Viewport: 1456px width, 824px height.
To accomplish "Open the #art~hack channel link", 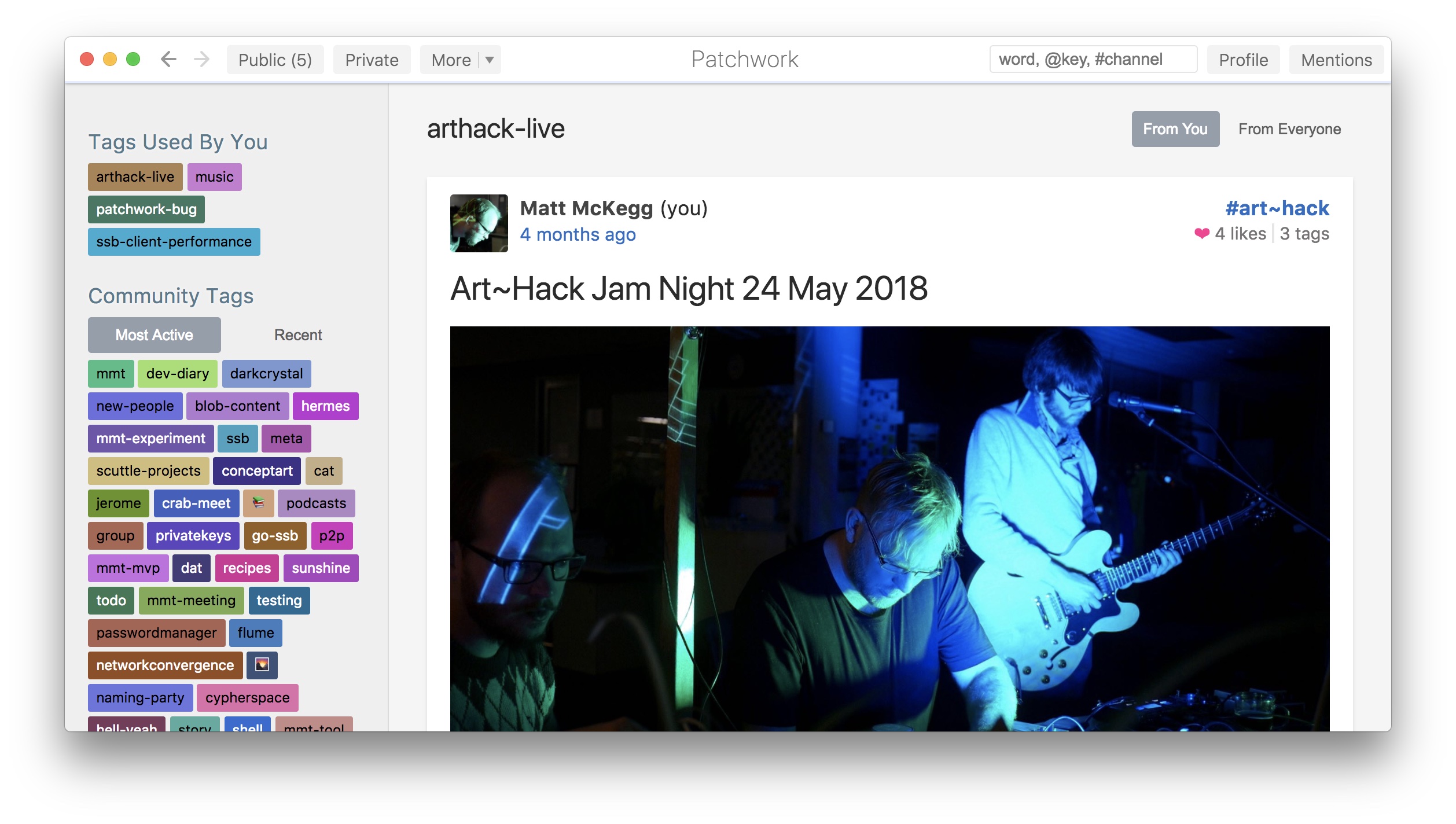I will 1277,208.
